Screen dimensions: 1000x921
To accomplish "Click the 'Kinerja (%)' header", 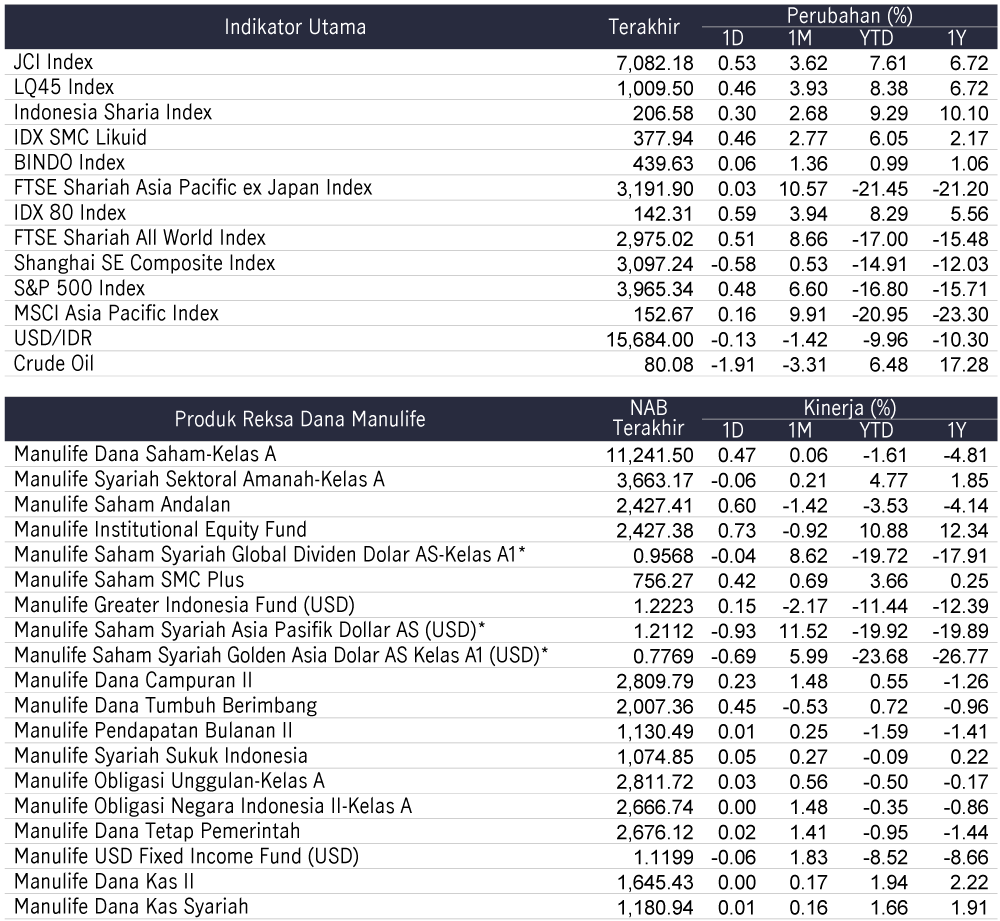I will click(x=849, y=408).
